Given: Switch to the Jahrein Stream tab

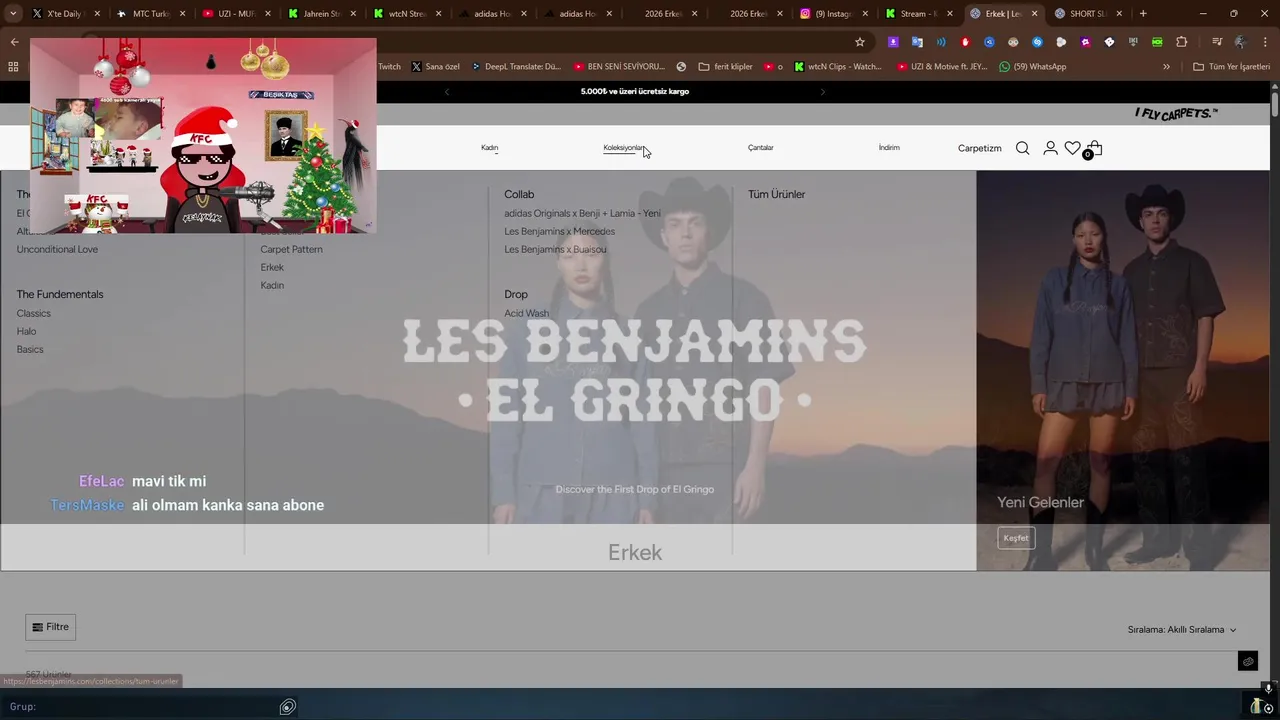Looking at the screenshot, I should point(322,14).
